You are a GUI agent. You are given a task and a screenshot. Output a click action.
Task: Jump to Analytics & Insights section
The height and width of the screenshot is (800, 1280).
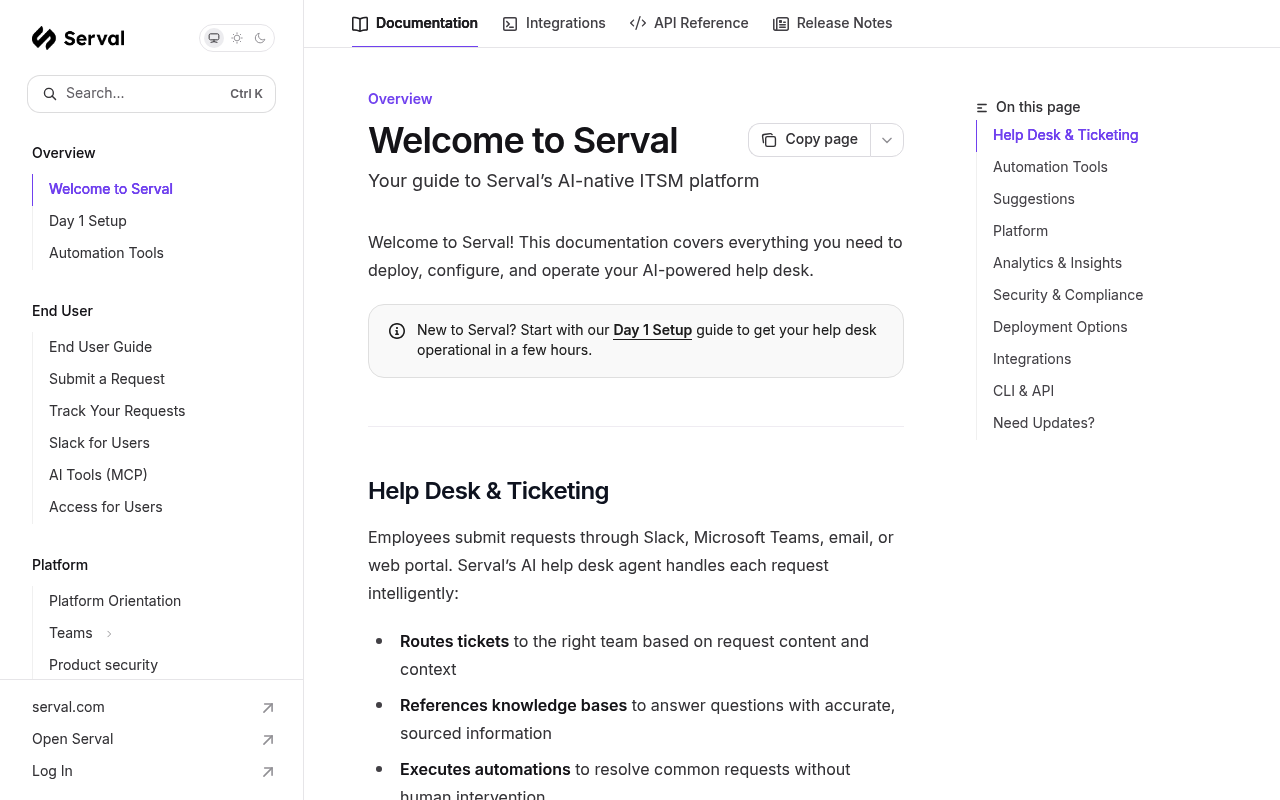click(1057, 263)
